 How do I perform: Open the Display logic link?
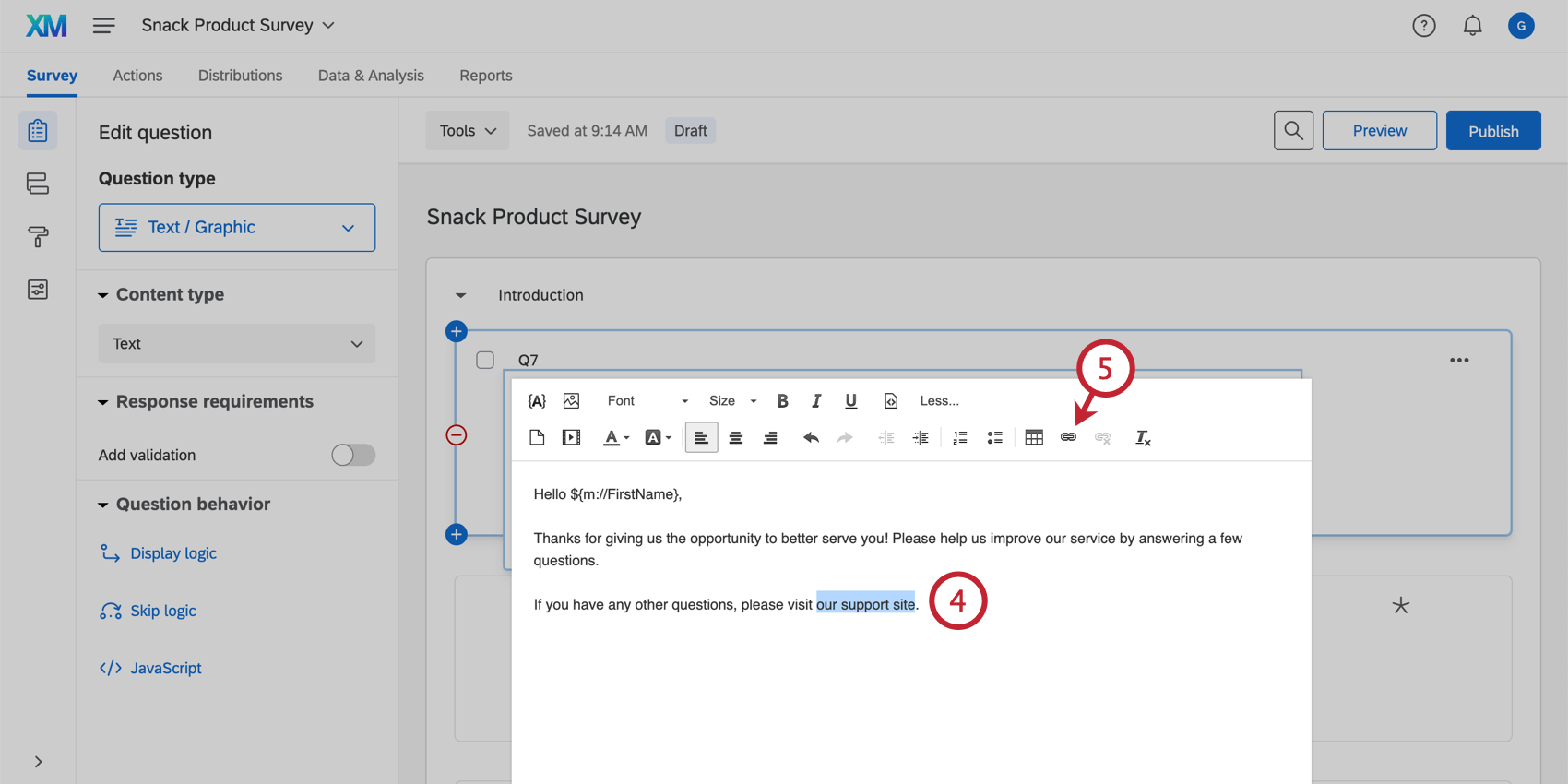(173, 553)
